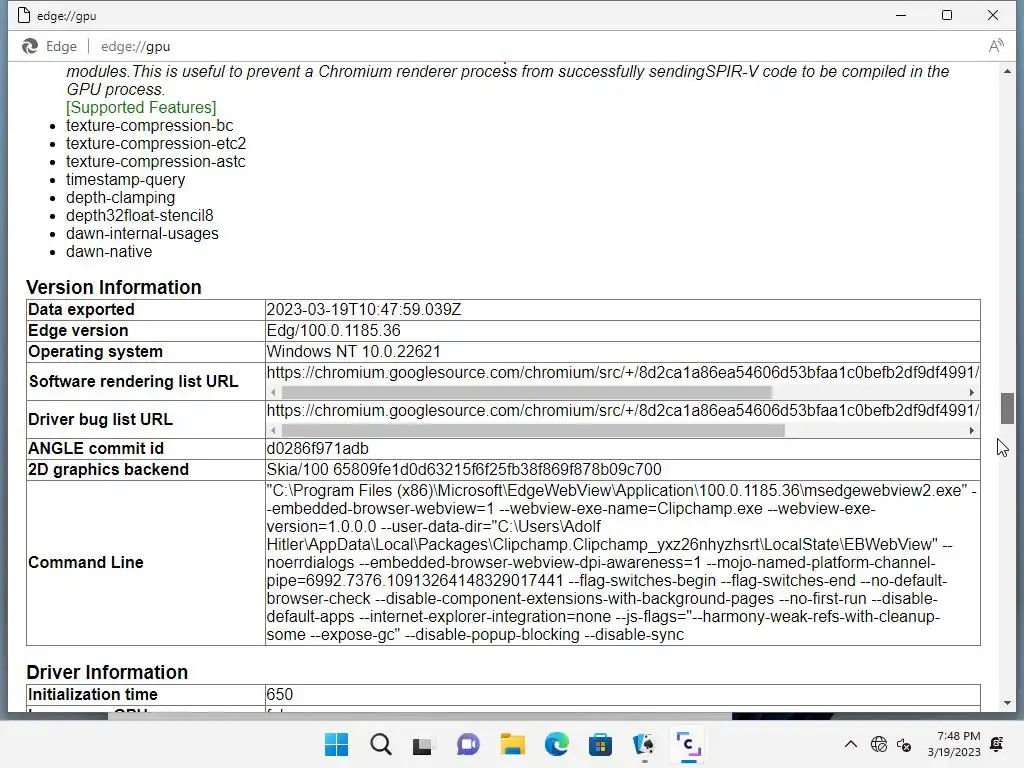The height and width of the screenshot is (768, 1024).
Task: Open File Explorer from taskbar
Action: point(512,744)
